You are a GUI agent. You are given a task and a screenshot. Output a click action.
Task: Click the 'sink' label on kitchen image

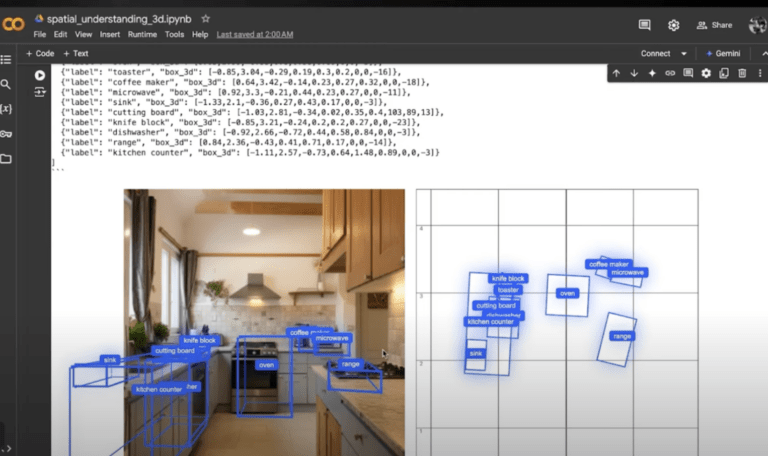pyautogui.click(x=110, y=360)
